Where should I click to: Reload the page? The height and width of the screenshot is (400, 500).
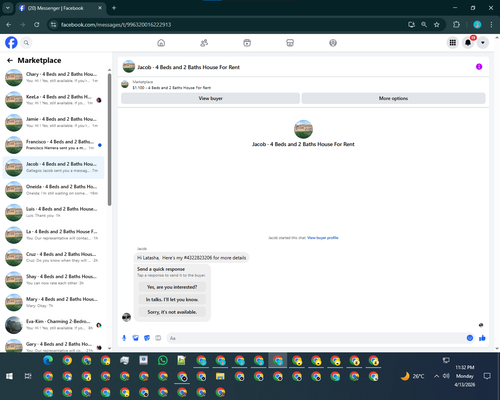point(37,25)
